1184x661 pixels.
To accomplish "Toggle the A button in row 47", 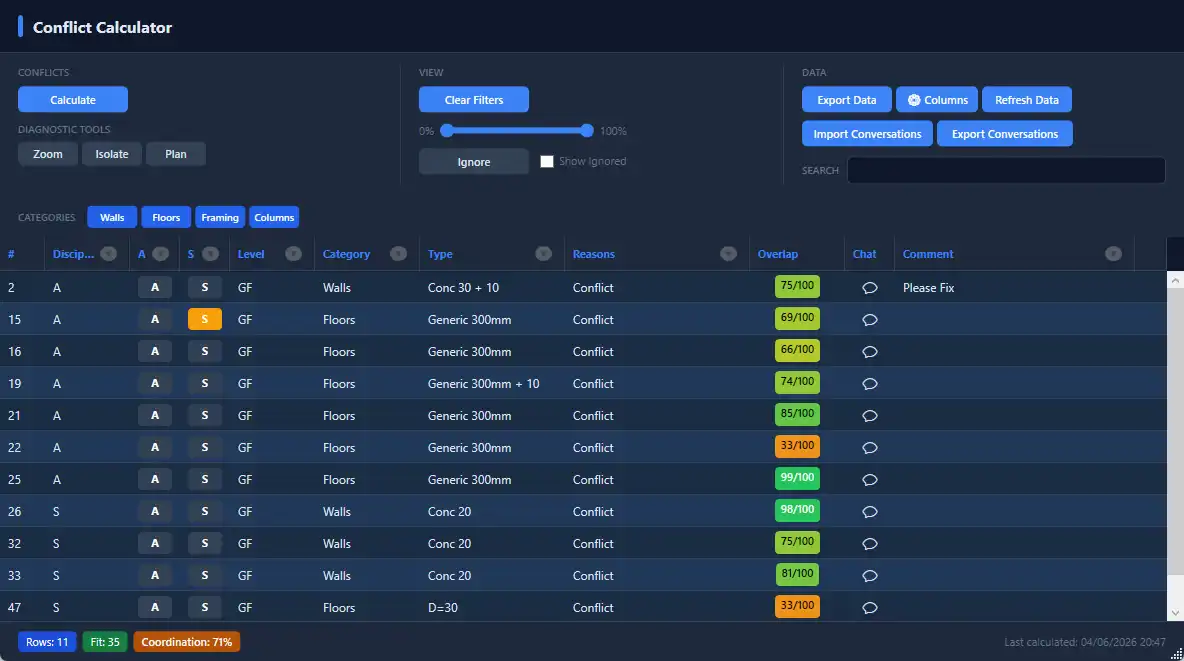I will (155, 607).
